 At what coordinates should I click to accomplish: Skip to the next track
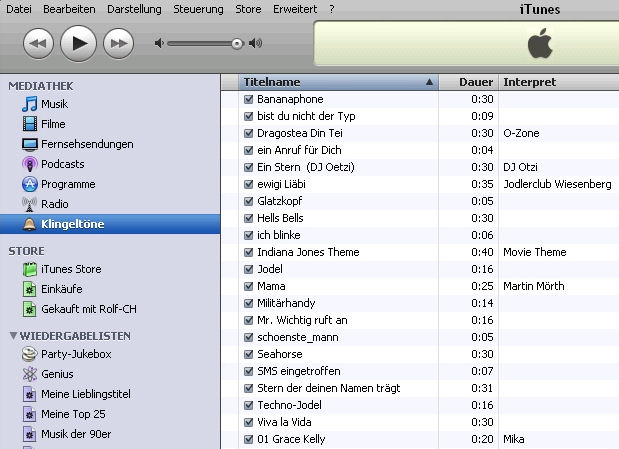pos(118,43)
